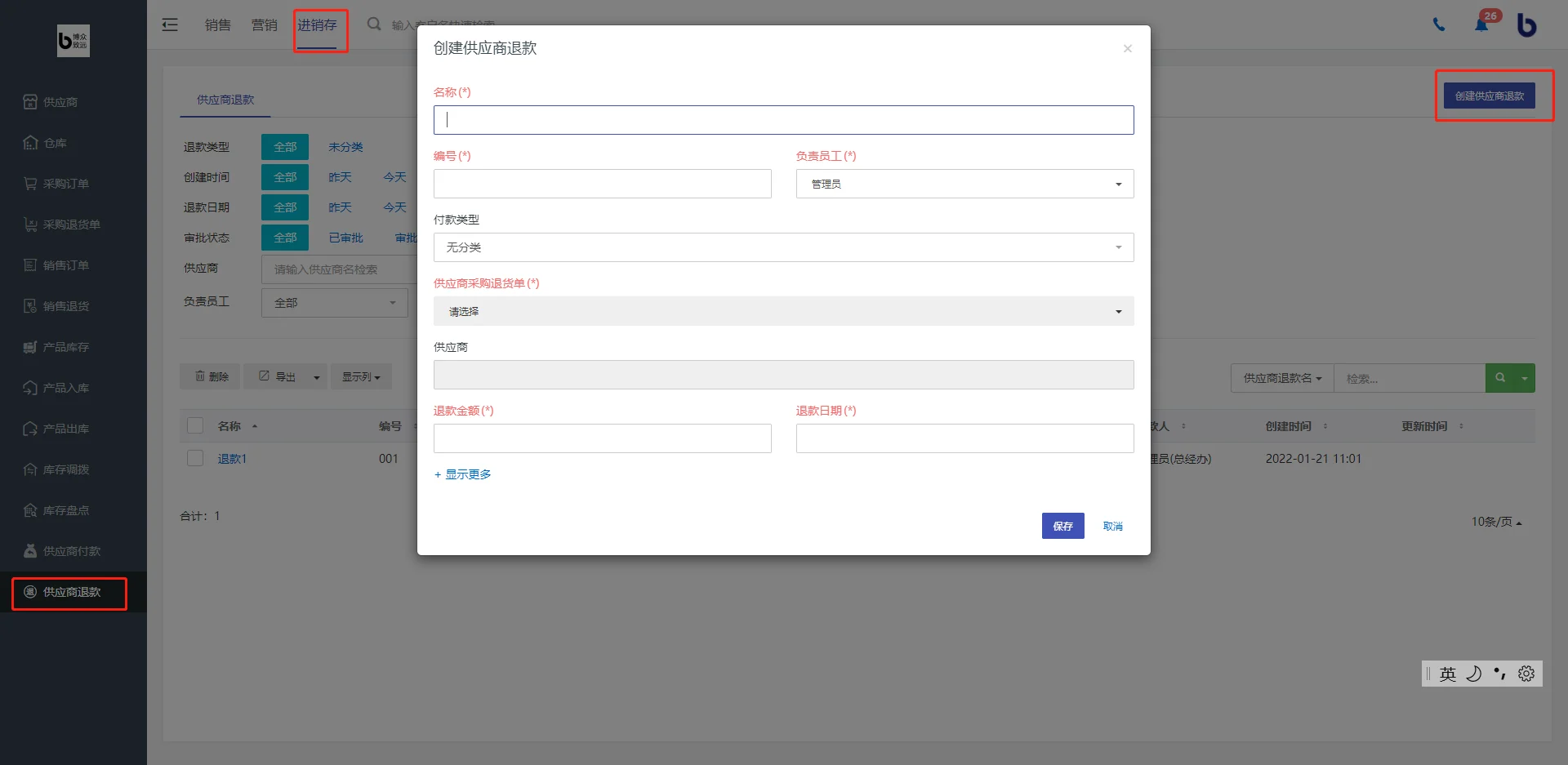The height and width of the screenshot is (765, 1568).
Task: Select the 供应商退款 tab
Action: point(225,100)
